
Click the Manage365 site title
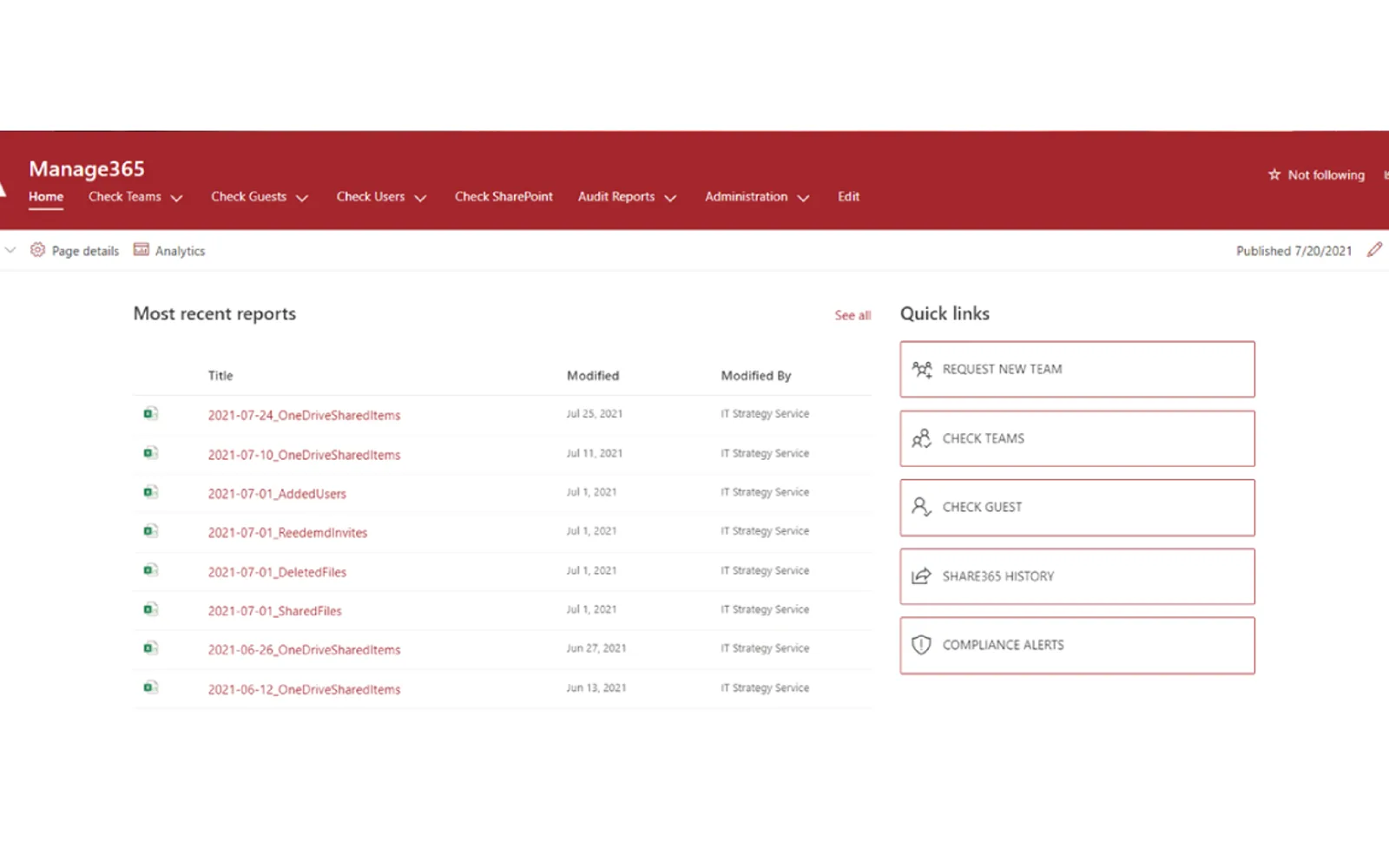(87, 168)
